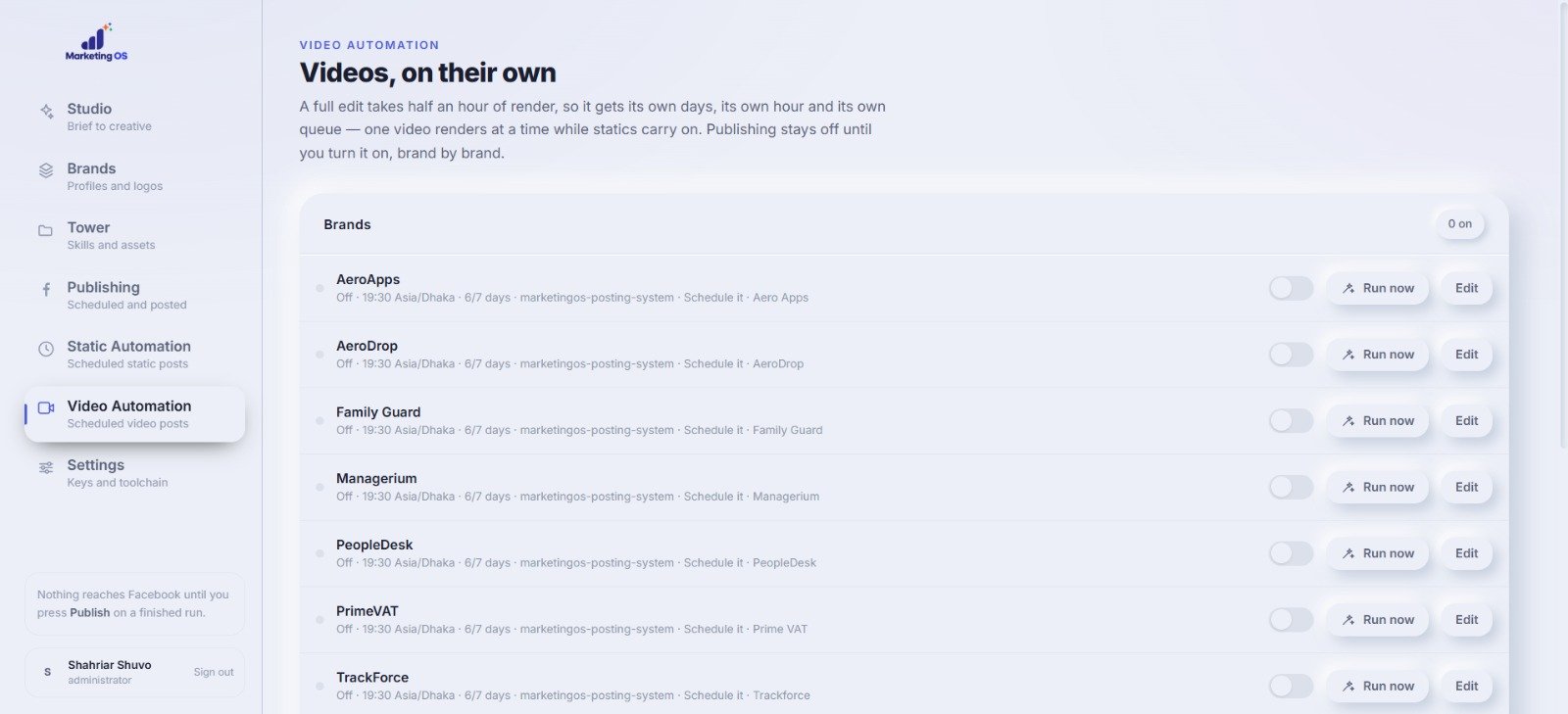This screenshot has width=1568, height=714.
Task: Click the Static Automation clock icon
Action: [x=46, y=349]
